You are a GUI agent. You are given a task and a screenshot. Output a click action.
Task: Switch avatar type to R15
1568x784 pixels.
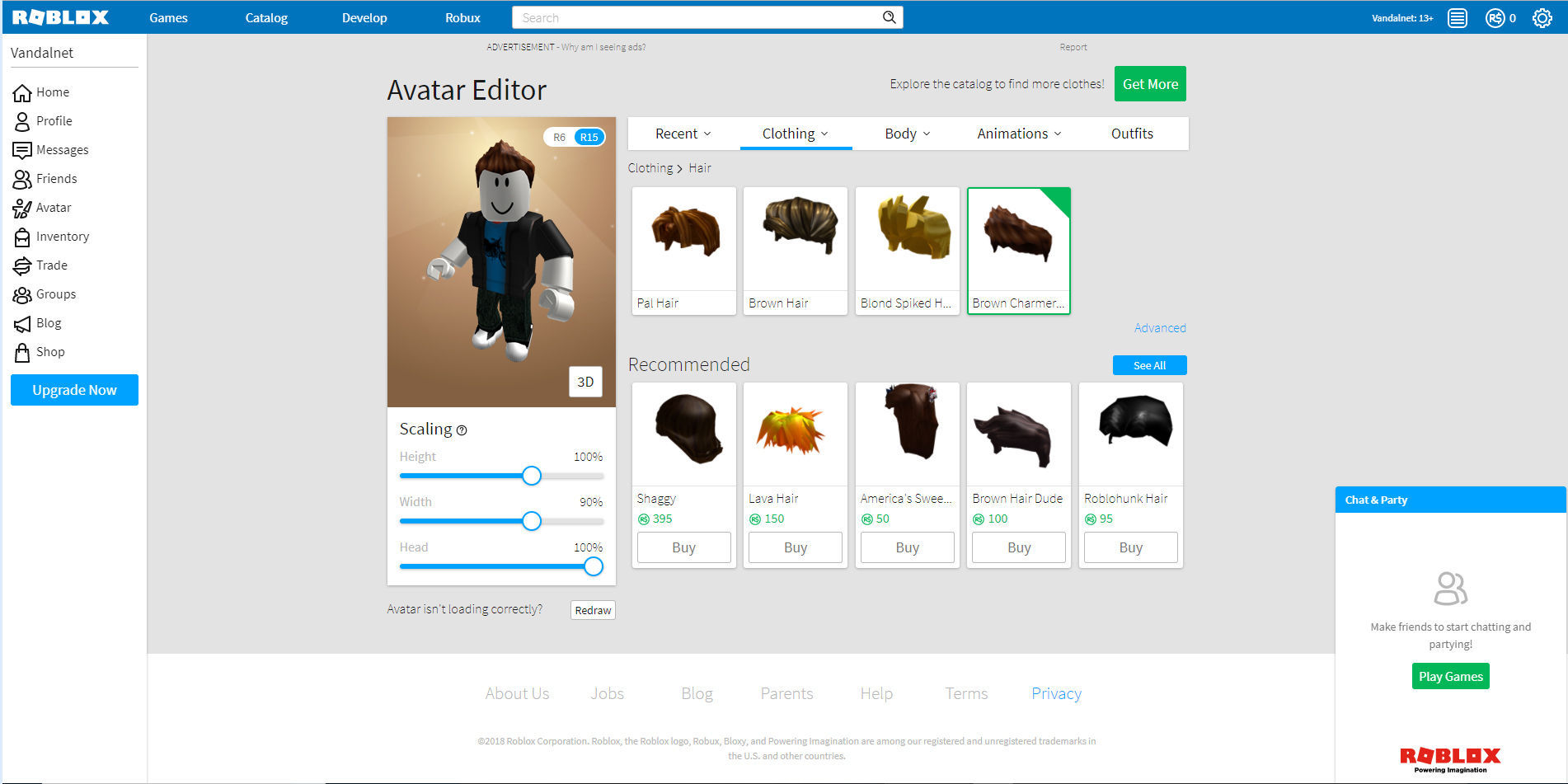[589, 138]
